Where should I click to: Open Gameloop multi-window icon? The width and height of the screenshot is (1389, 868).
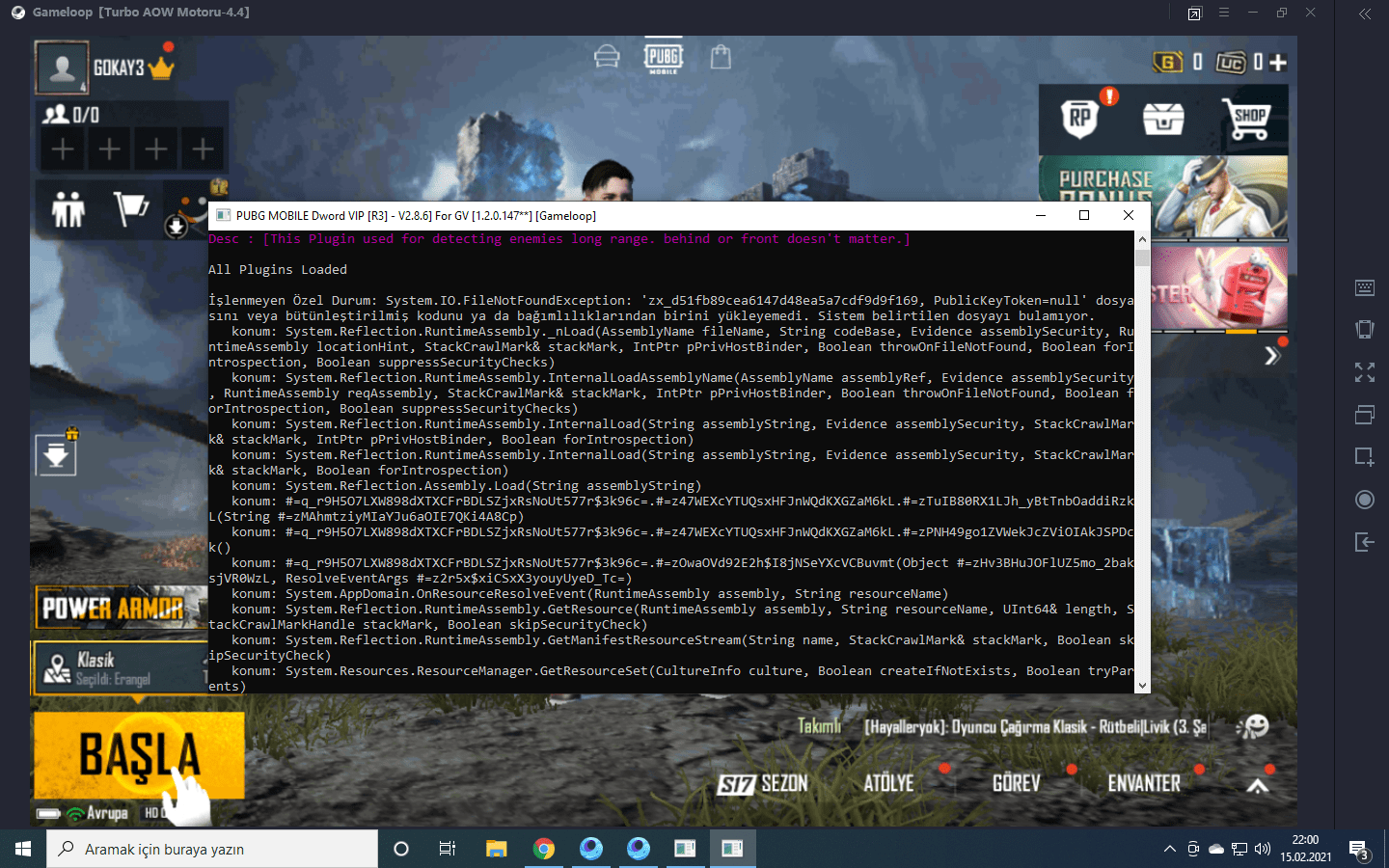coord(1365,415)
